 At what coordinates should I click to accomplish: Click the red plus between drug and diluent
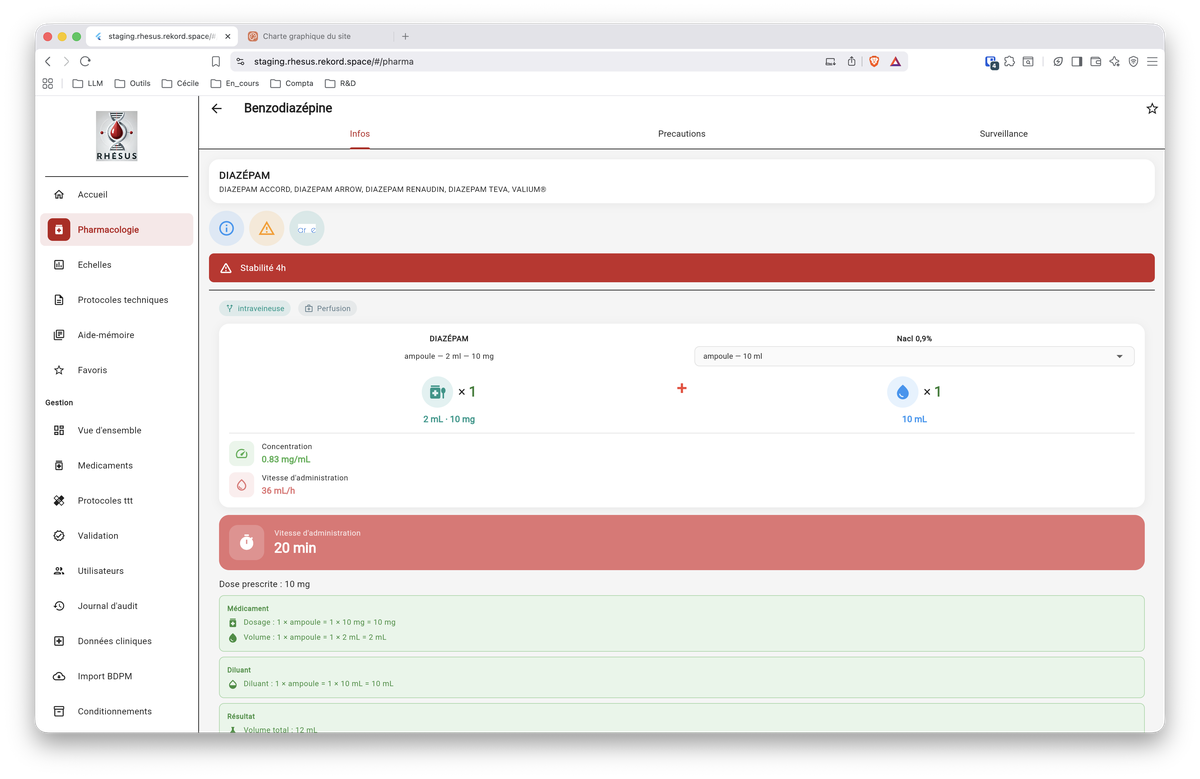pos(682,388)
